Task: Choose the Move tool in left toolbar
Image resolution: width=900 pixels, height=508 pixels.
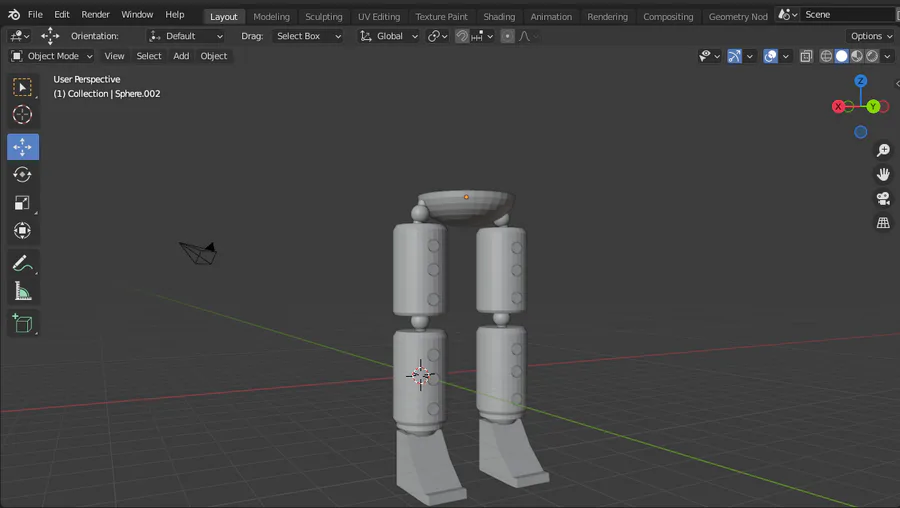Action: pyautogui.click(x=23, y=147)
